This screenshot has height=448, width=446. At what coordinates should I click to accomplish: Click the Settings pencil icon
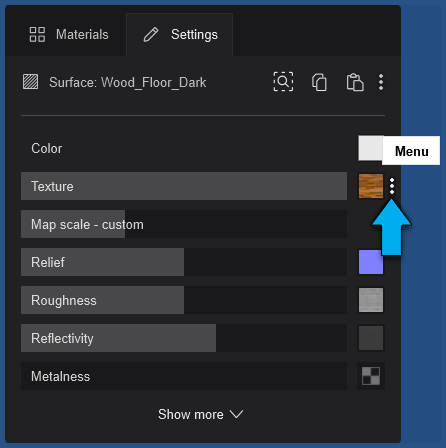coord(151,35)
